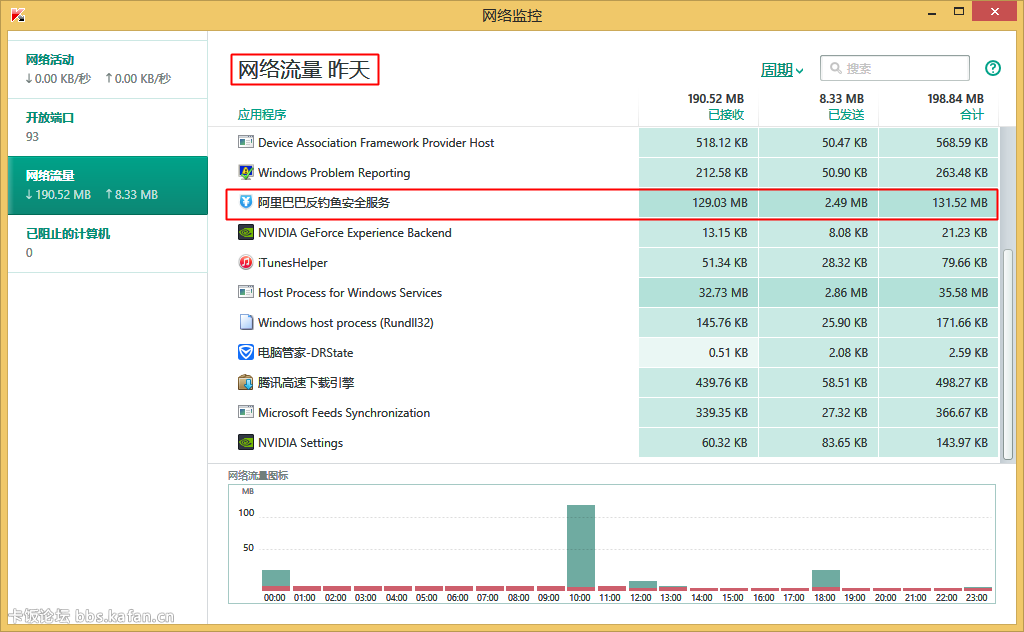This screenshot has width=1024, height=632.
Task: Click the 131.52 MB total cell
Action: pos(938,202)
